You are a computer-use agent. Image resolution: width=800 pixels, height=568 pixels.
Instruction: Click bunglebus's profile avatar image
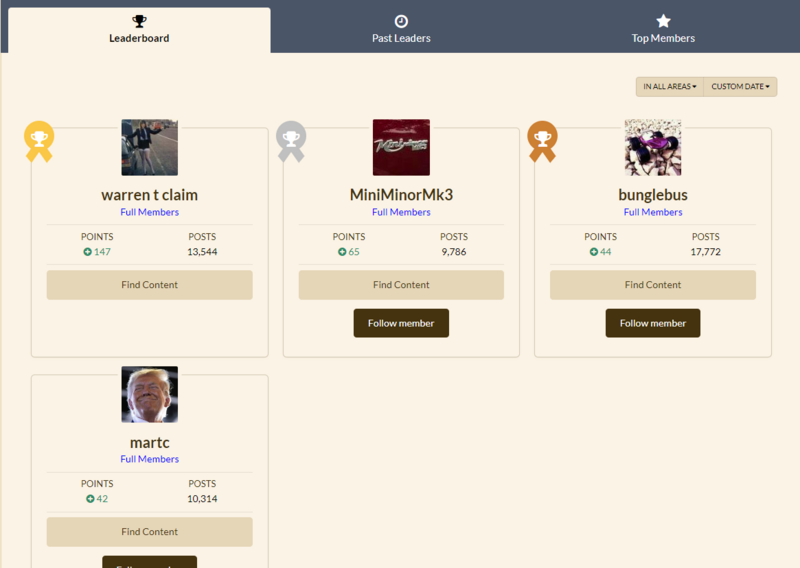pos(653,148)
